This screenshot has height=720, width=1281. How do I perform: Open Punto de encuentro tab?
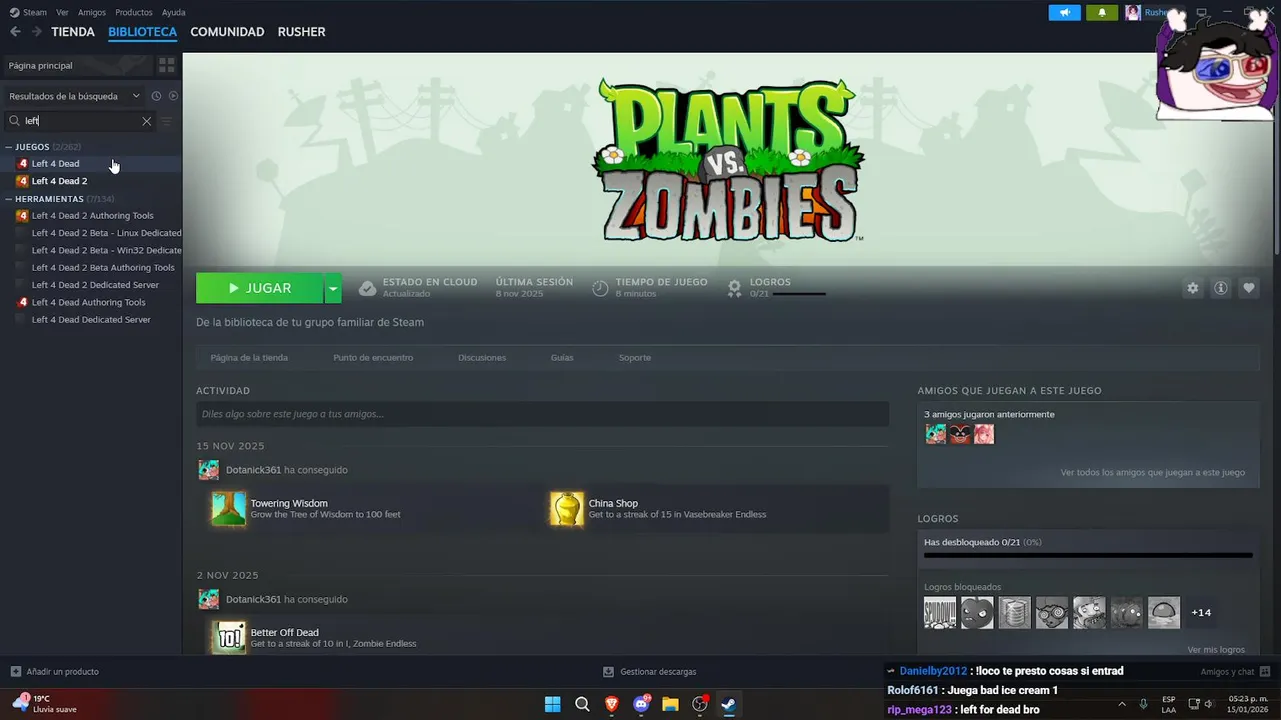pos(373,358)
